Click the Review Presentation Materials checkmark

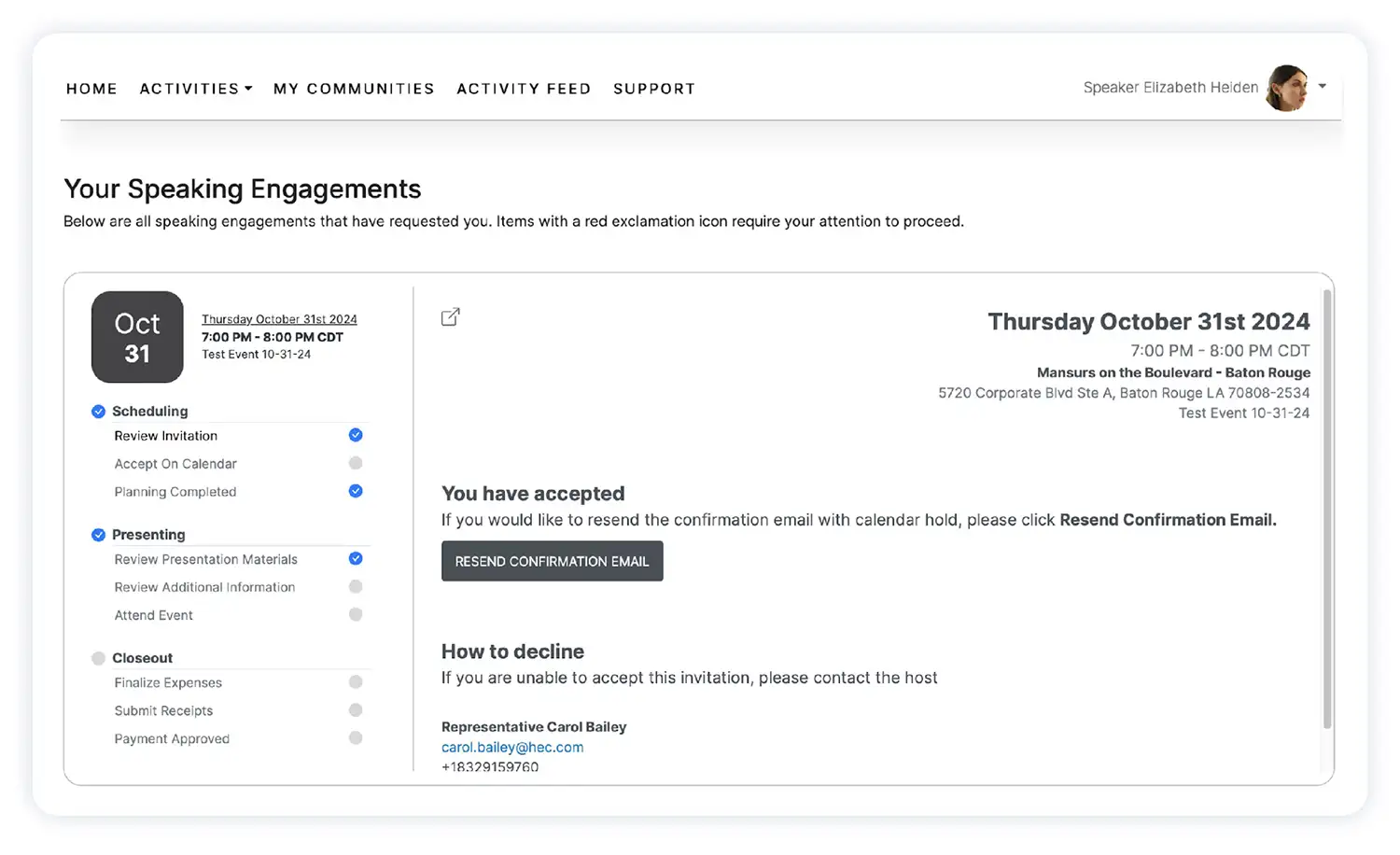pyautogui.click(x=356, y=558)
